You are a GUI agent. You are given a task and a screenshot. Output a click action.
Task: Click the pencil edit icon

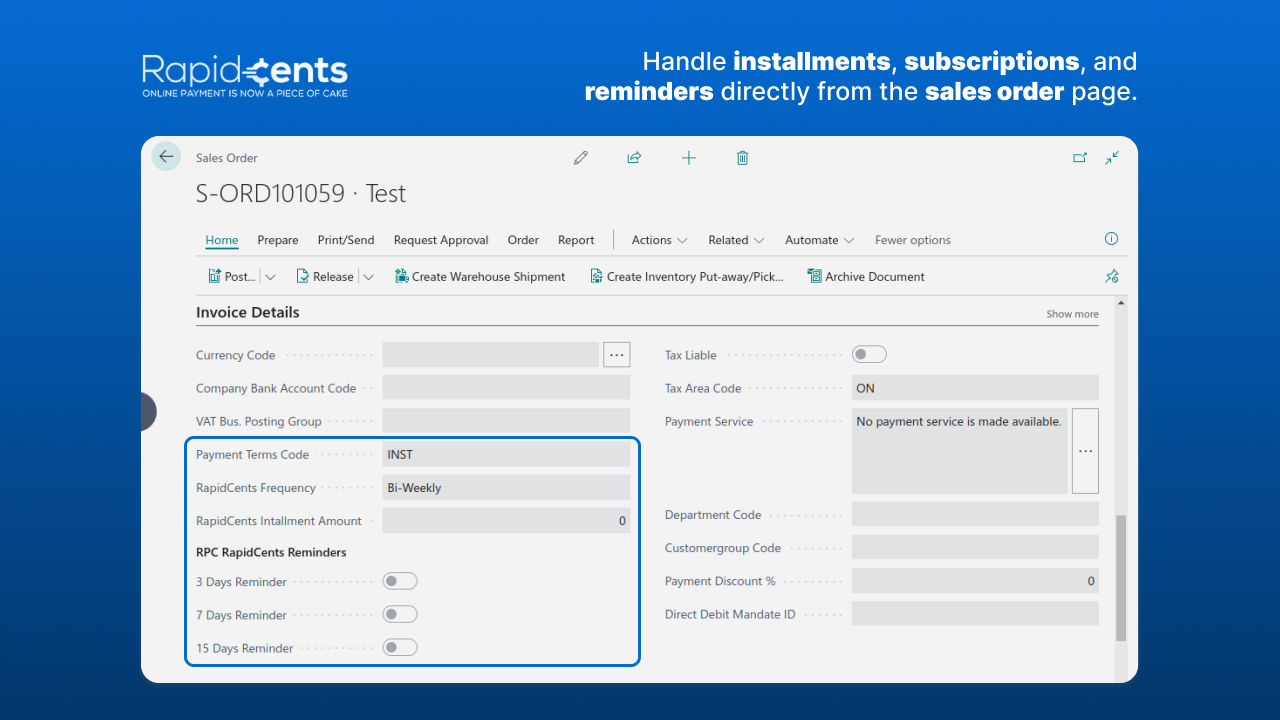point(581,158)
